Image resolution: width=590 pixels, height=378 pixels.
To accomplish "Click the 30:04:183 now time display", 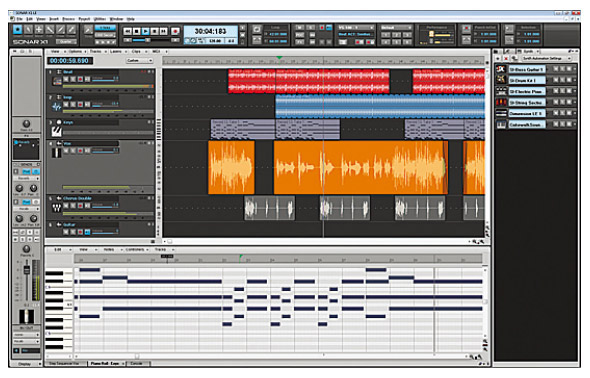I will point(210,31).
